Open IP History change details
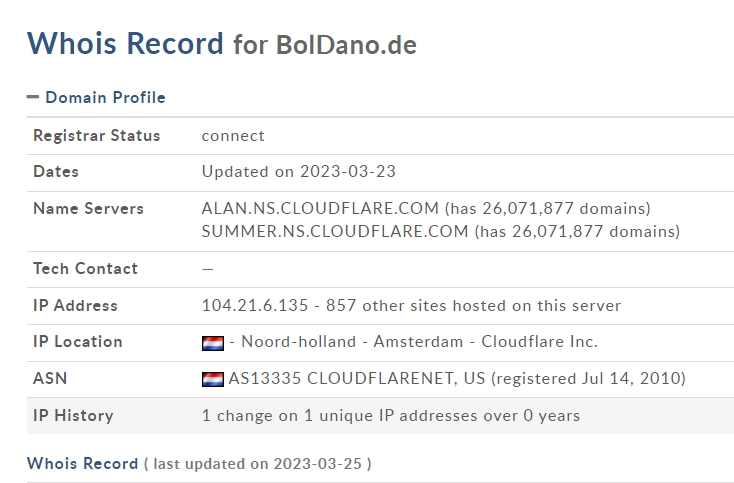The width and height of the screenshot is (734, 483). (x=391, y=416)
